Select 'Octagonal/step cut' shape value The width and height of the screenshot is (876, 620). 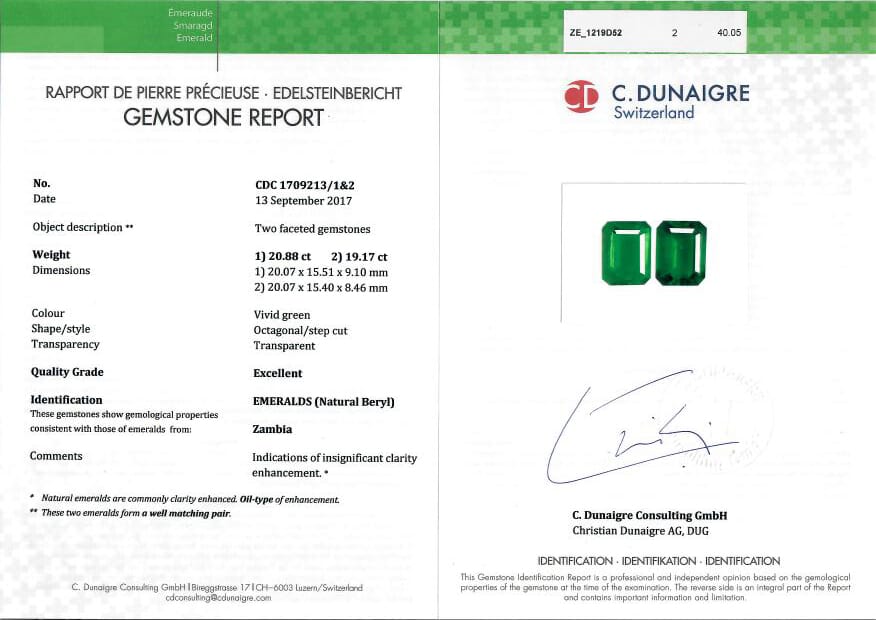300,331
